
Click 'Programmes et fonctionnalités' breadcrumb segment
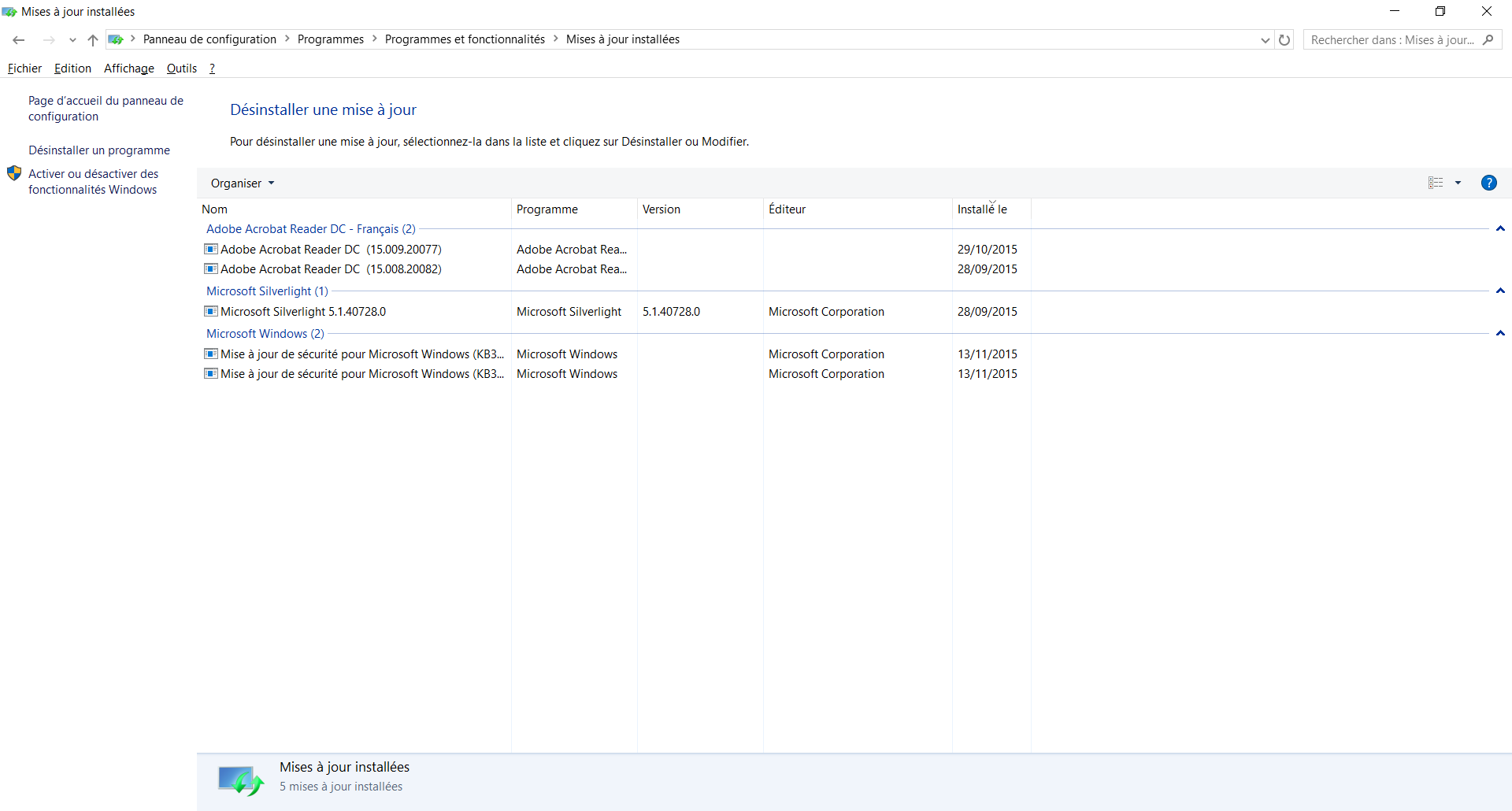(x=465, y=39)
